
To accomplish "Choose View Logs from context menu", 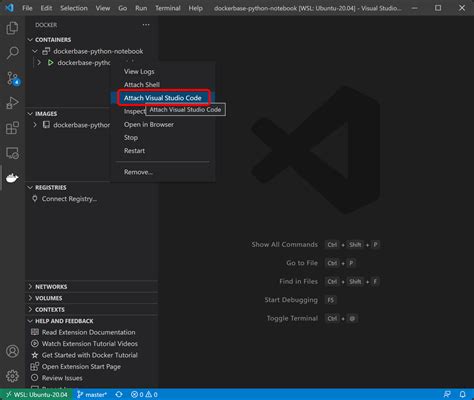I will point(163,71).
